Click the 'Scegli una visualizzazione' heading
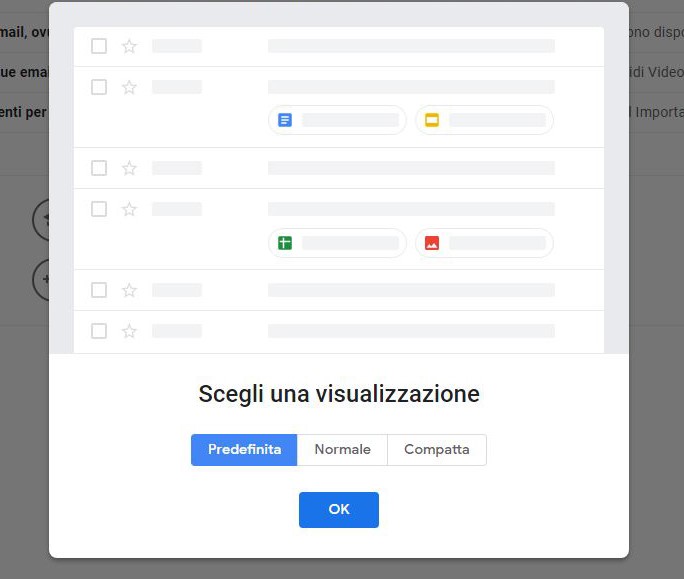 339,394
